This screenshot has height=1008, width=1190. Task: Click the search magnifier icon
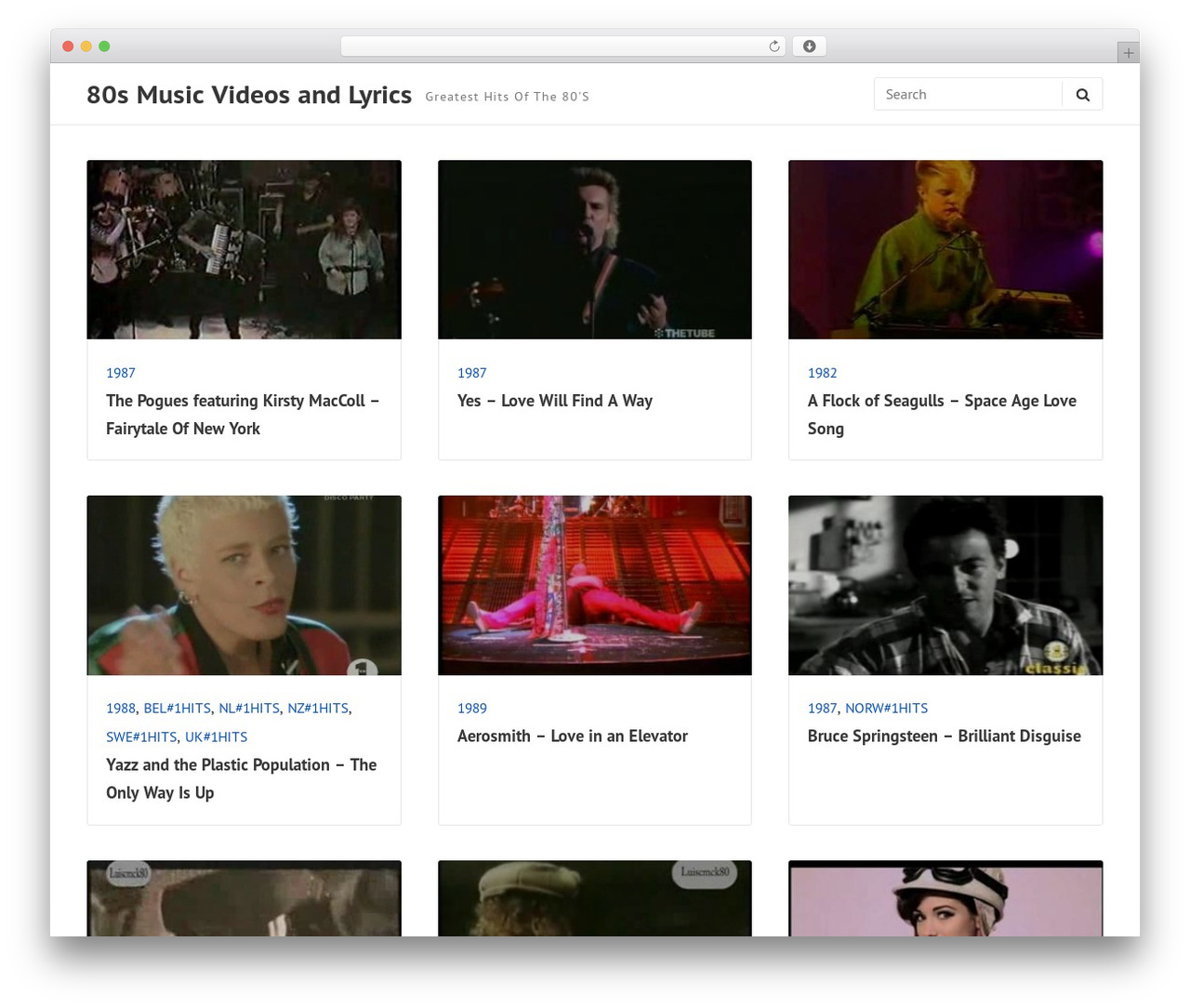pos(1083,95)
